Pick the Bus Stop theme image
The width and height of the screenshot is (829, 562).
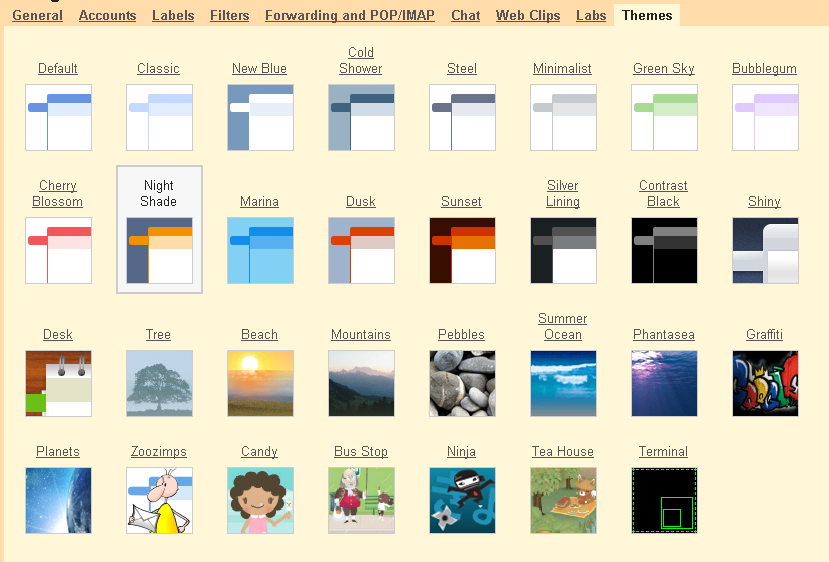pos(362,500)
